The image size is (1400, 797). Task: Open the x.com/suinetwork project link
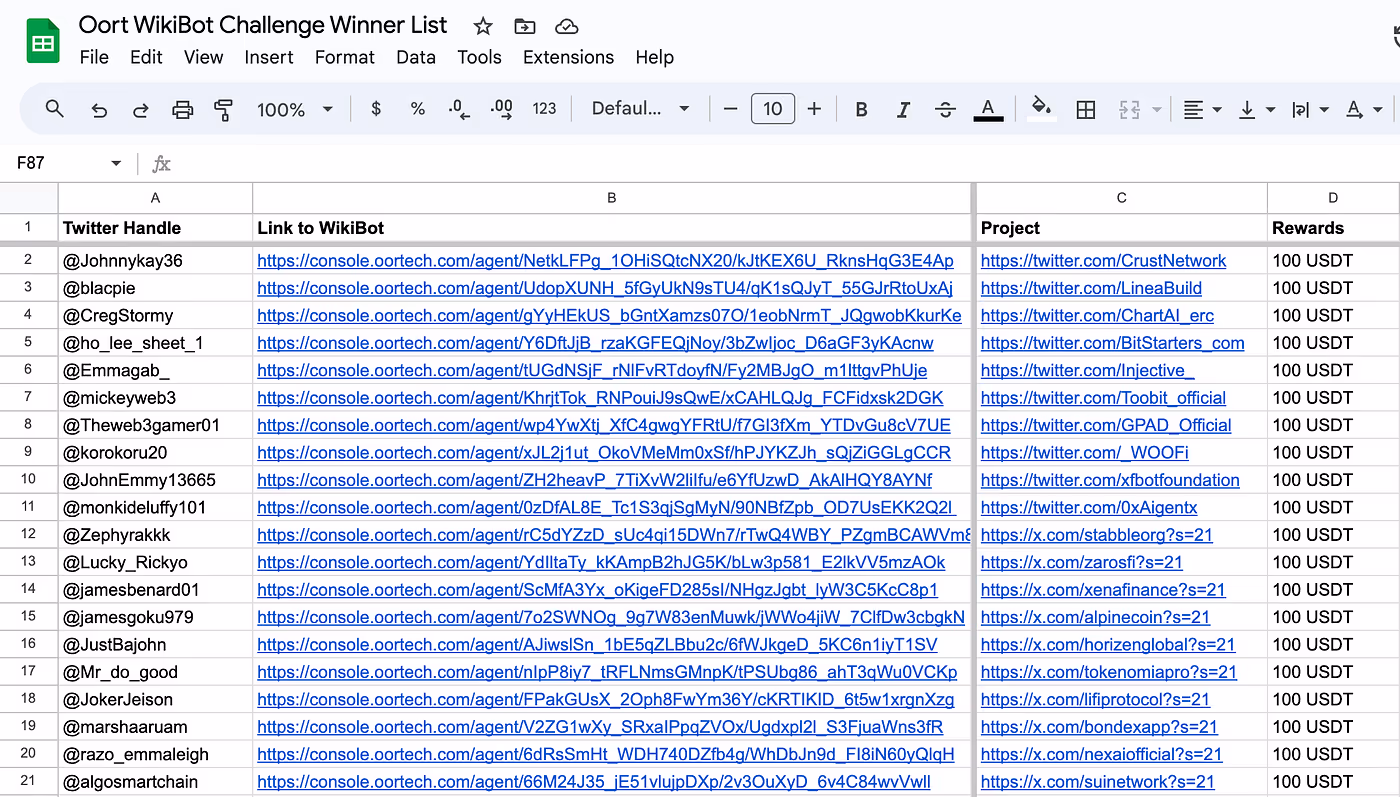point(1097,782)
